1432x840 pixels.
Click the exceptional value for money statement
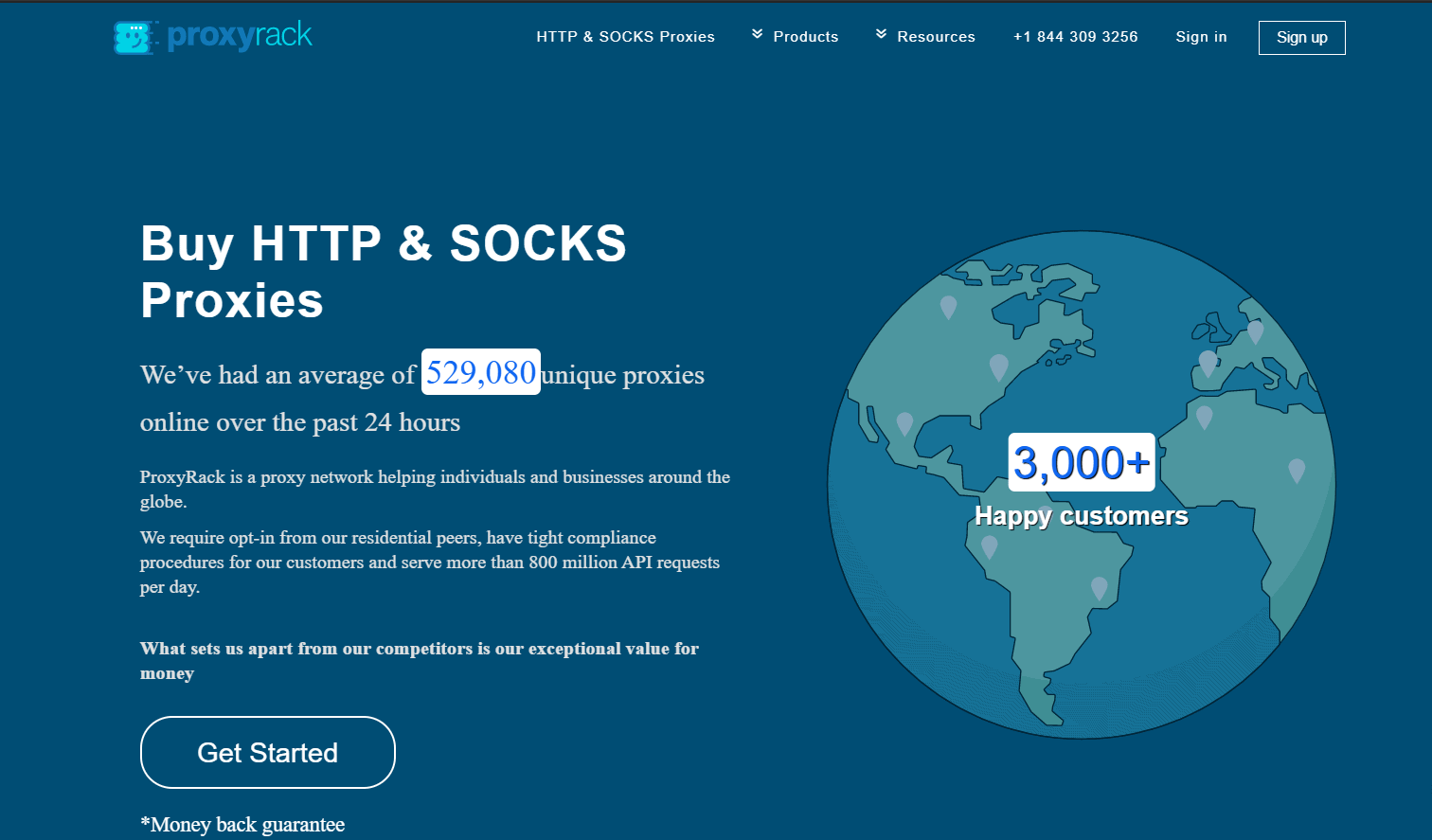(x=420, y=661)
